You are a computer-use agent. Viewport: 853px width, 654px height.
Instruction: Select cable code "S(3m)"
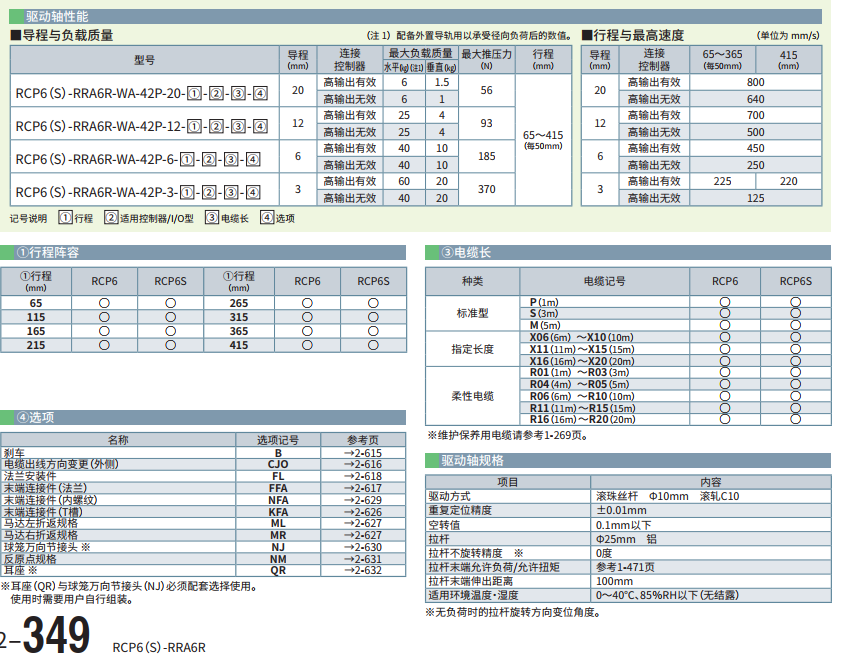pyautogui.click(x=544, y=313)
